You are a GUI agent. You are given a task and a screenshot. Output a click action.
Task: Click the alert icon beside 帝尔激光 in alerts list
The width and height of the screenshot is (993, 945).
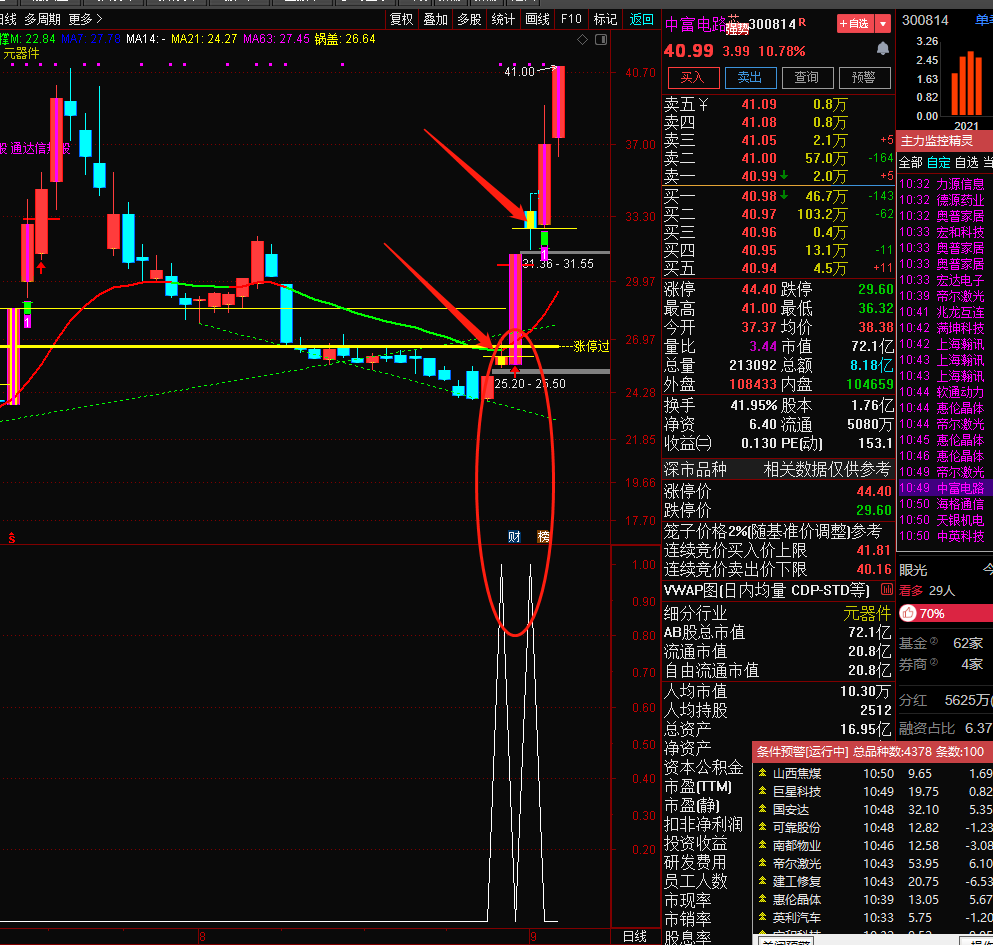click(762, 863)
